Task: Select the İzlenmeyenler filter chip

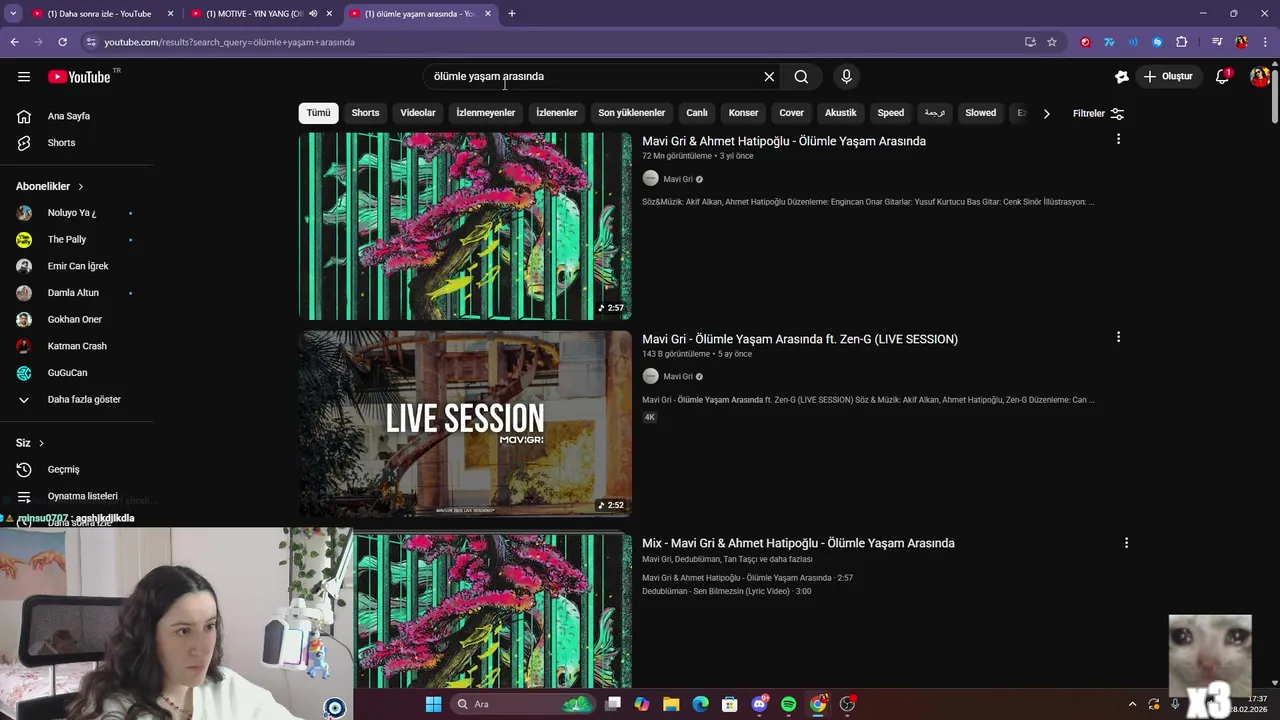Action: (486, 113)
